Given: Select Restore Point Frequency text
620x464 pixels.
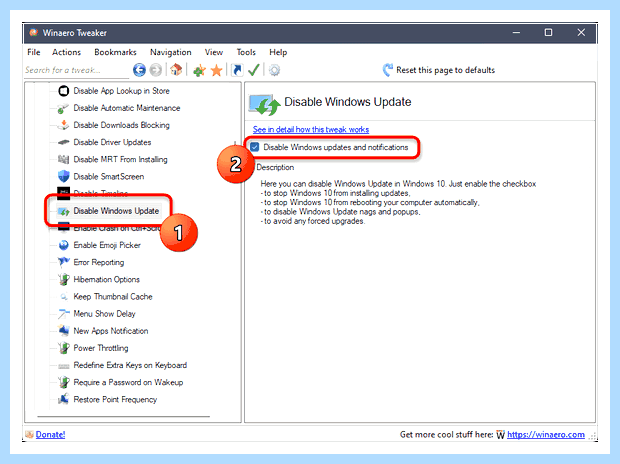Looking at the screenshot, I should (x=115, y=400).
